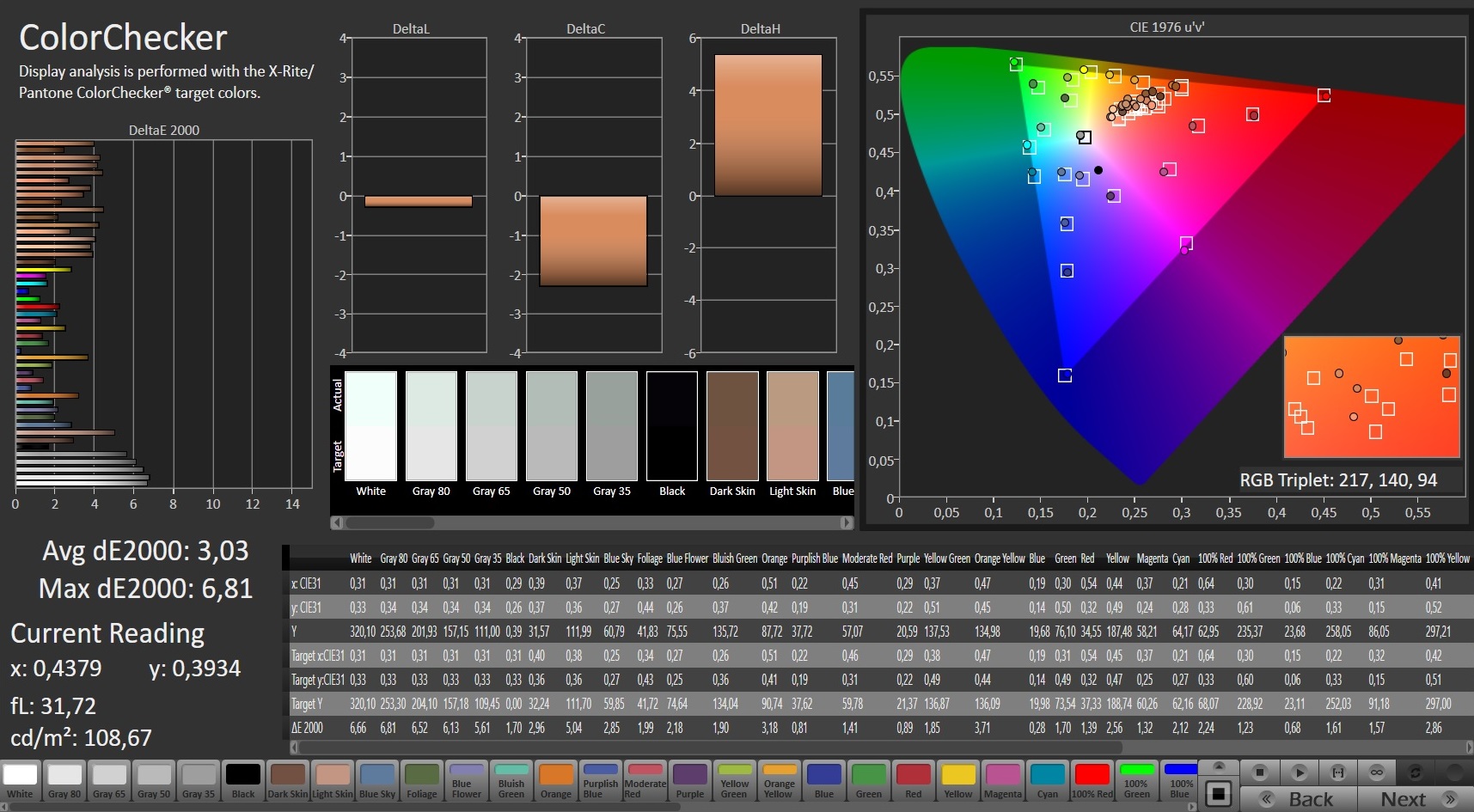Select the Dark Skin color button
Viewport: 1474px width, 812px height.
(x=288, y=780)
